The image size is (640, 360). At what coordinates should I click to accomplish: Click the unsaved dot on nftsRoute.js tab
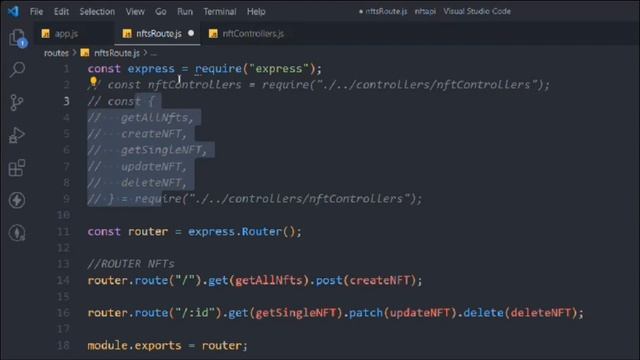[x=191, y=33]
